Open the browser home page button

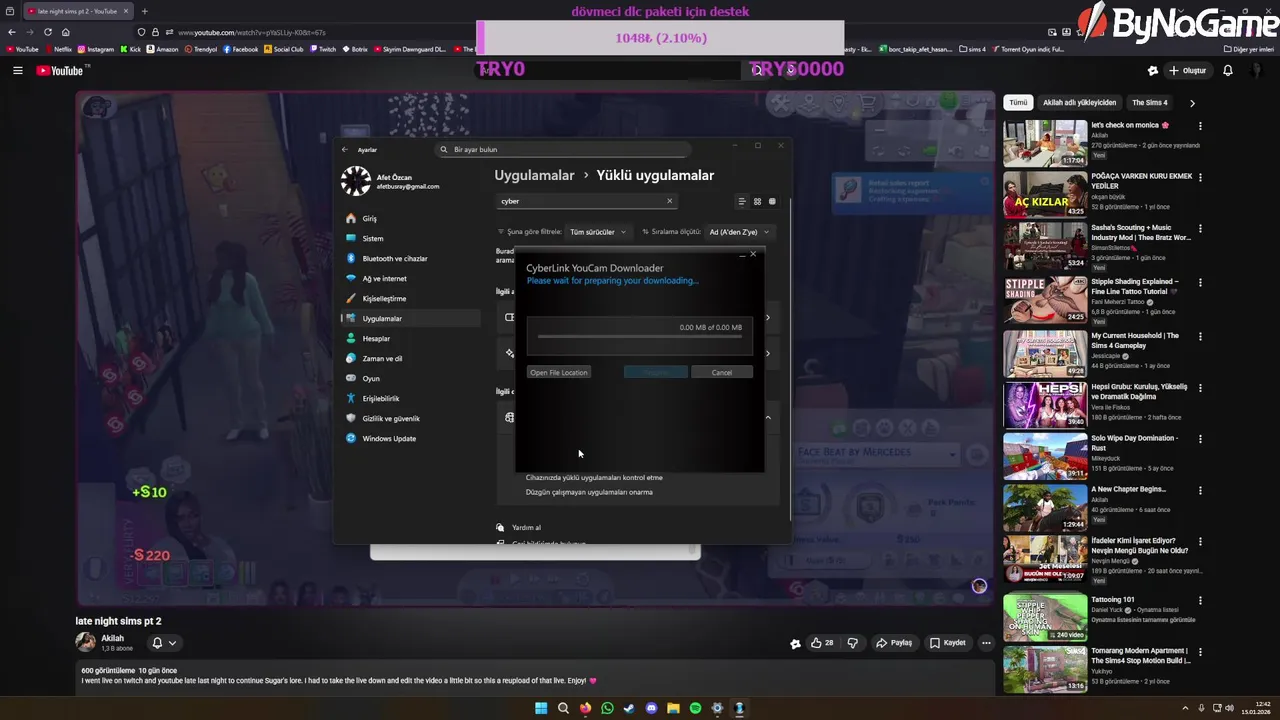66,32
